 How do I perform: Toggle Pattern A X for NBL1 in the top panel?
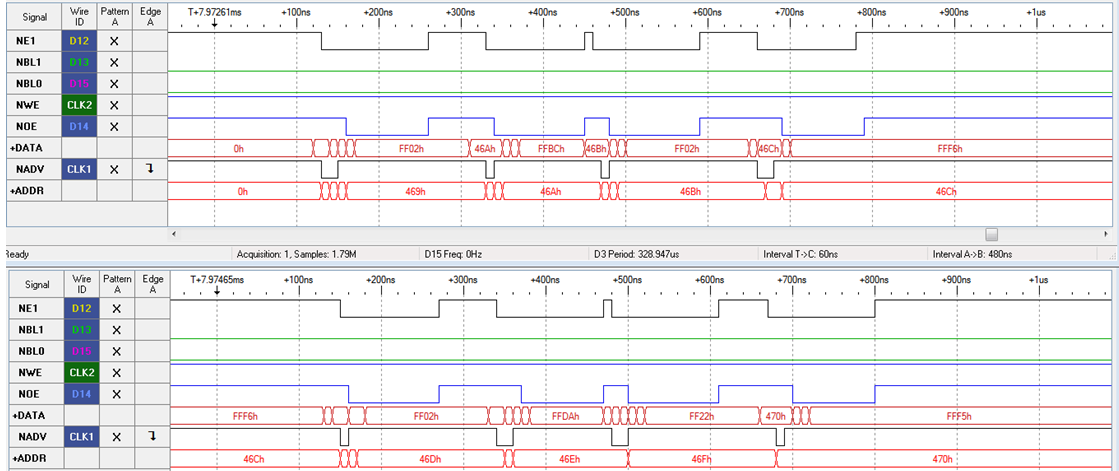pos(113,63)
